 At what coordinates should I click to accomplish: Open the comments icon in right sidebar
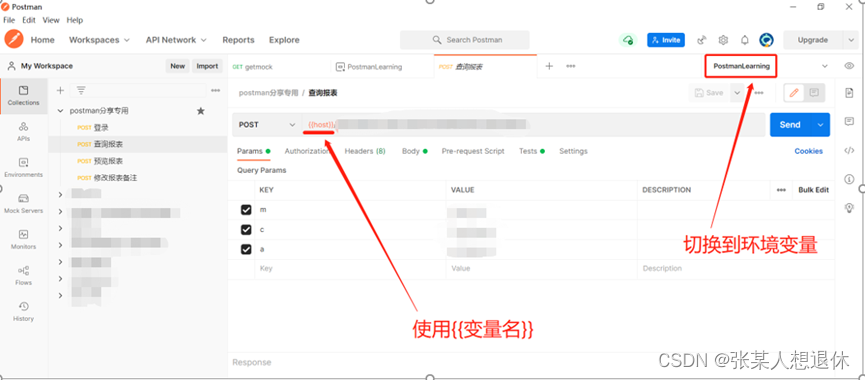click(849, 121)
